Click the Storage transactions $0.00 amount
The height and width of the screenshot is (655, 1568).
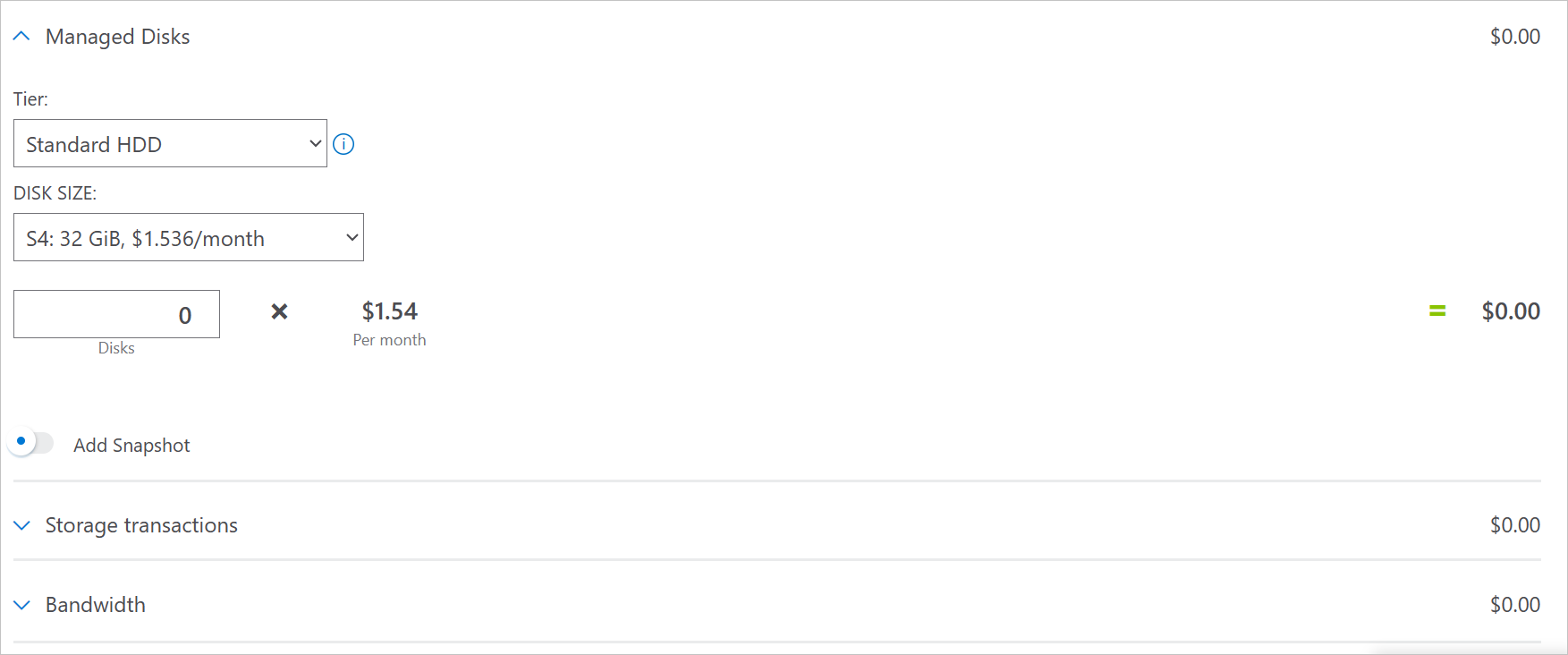(x=1514, y=525)
